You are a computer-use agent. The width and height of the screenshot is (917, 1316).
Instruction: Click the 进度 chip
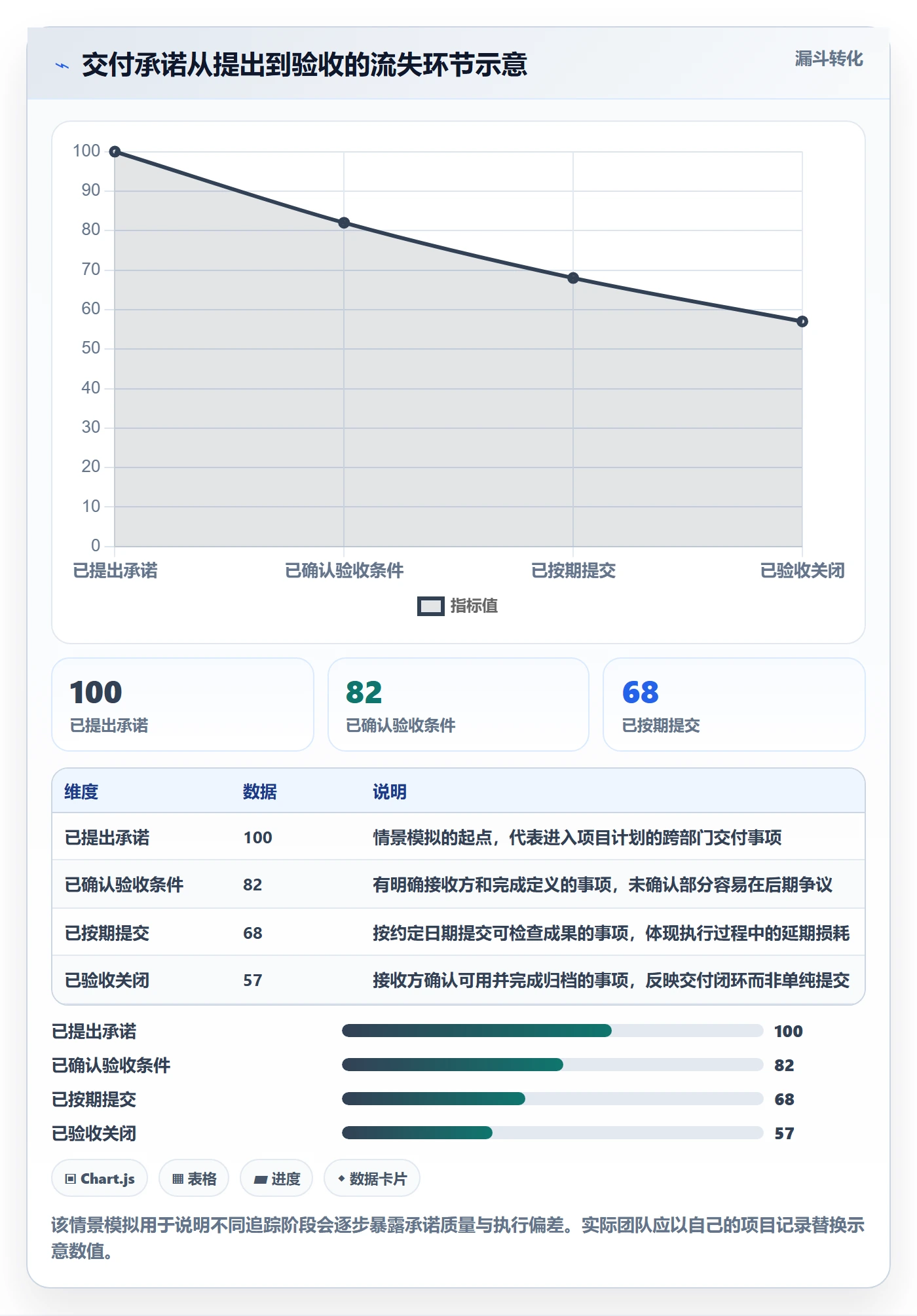[x=276, y=1179]
